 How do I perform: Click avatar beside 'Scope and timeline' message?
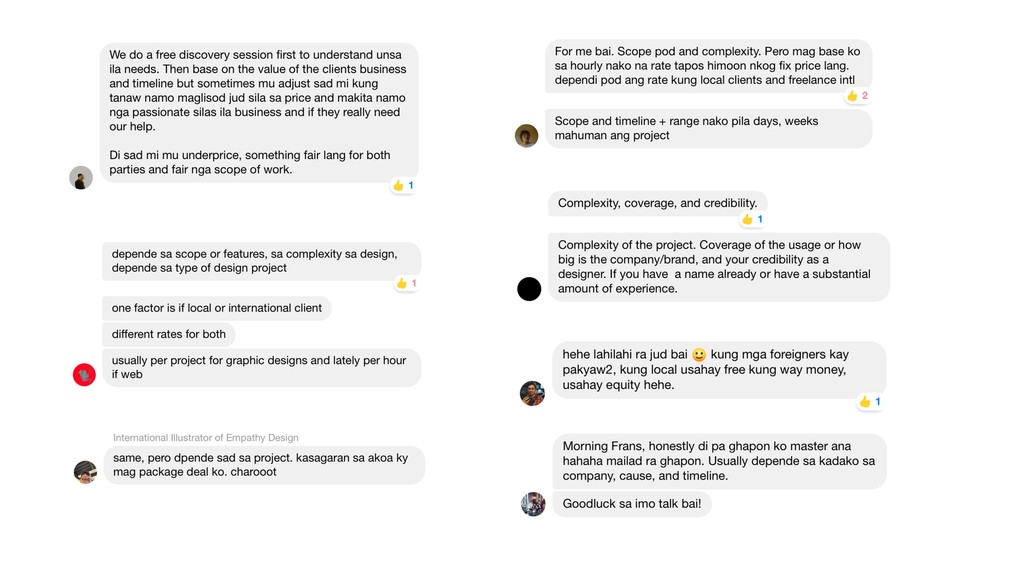pyautogui.click(x=526, y=136)
